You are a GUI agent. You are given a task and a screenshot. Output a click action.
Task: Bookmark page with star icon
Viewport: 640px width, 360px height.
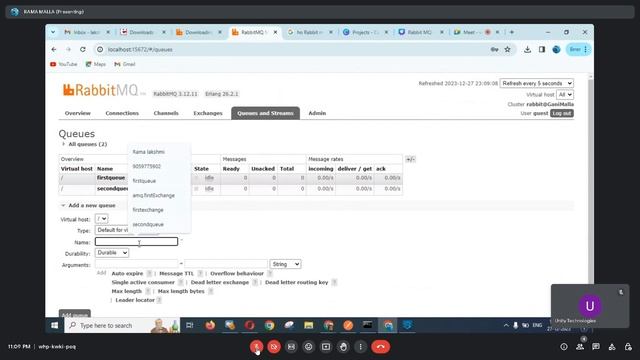(x=507, y=49)
